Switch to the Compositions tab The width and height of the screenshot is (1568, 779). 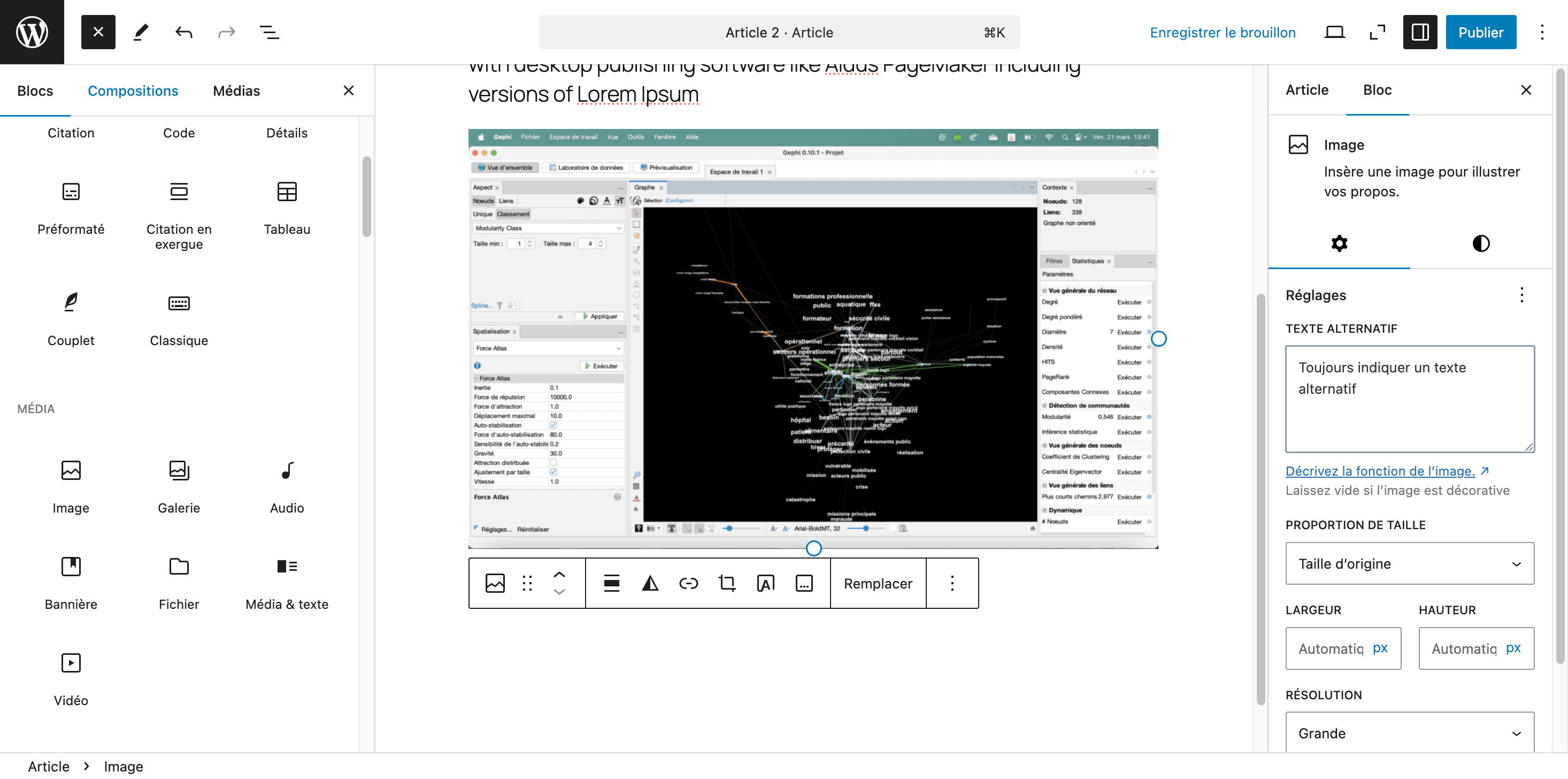click(x=133, y=91)
